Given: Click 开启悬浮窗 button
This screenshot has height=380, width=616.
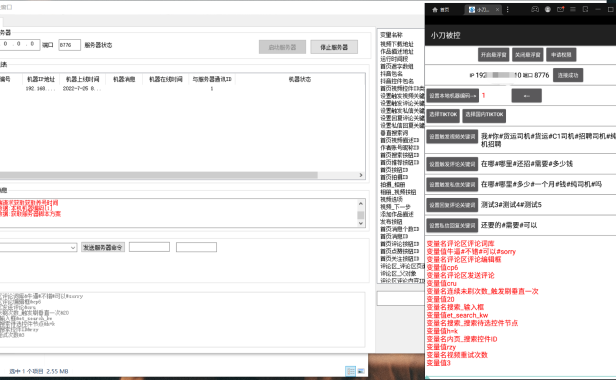Looking at the screenshot, I should [x=493, y=55].
